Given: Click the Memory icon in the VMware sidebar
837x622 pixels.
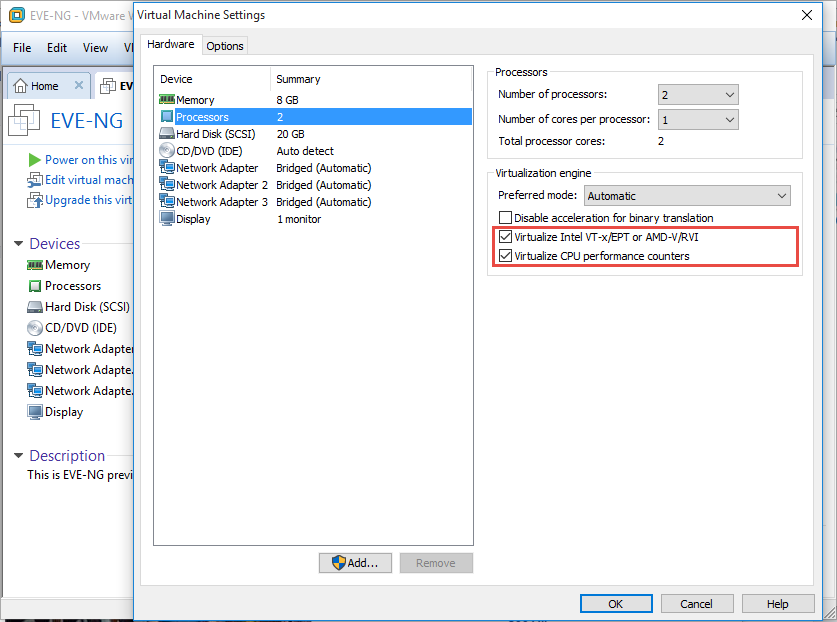Looking at the screenshot, I should (35, 265).
